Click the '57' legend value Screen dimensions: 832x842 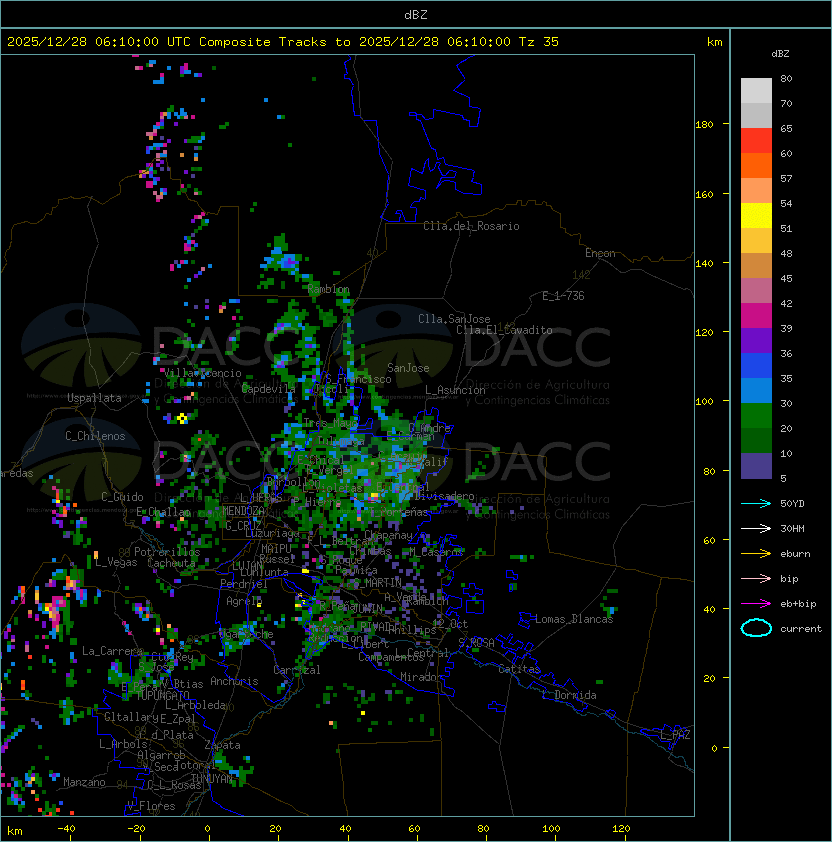(786, 178)
